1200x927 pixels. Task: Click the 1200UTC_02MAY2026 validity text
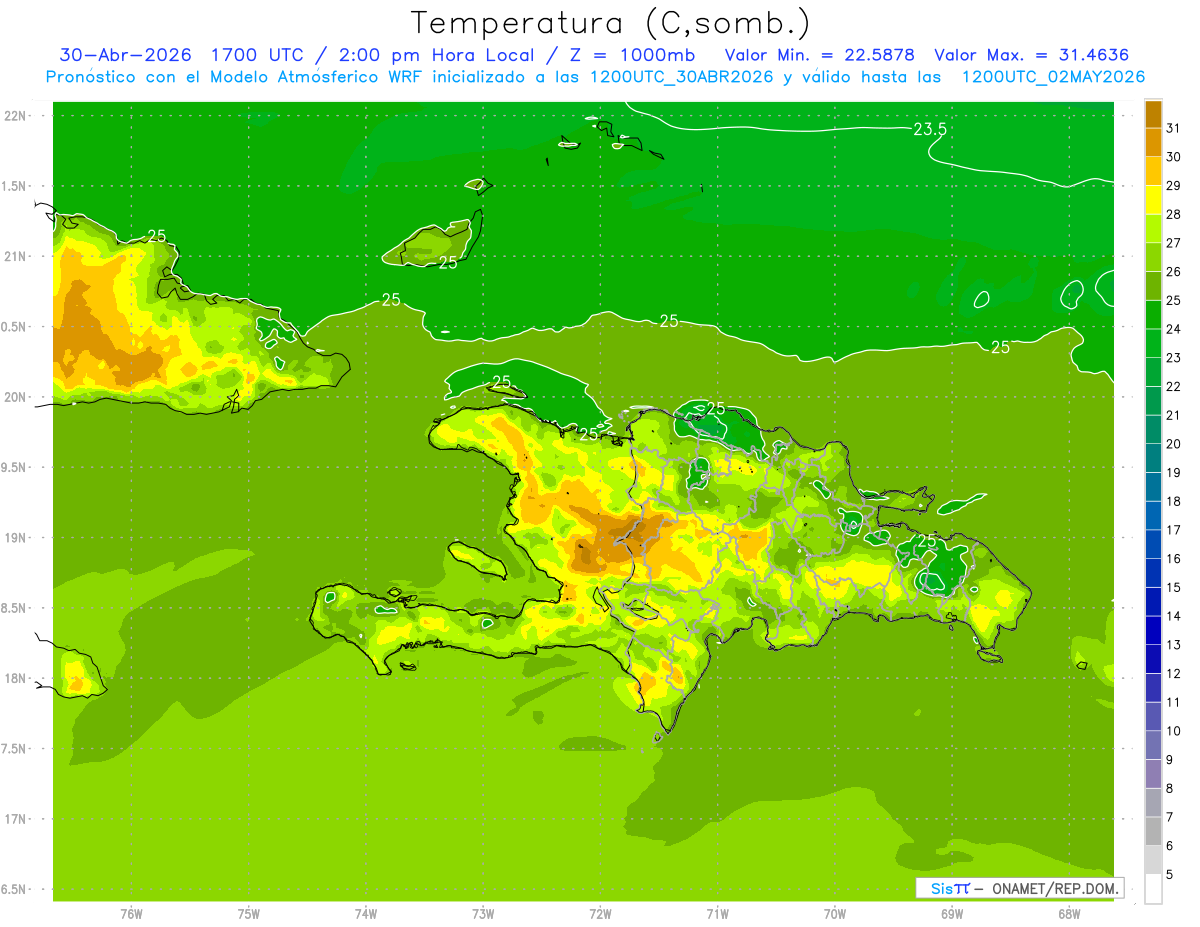(x=1053, y=77)
